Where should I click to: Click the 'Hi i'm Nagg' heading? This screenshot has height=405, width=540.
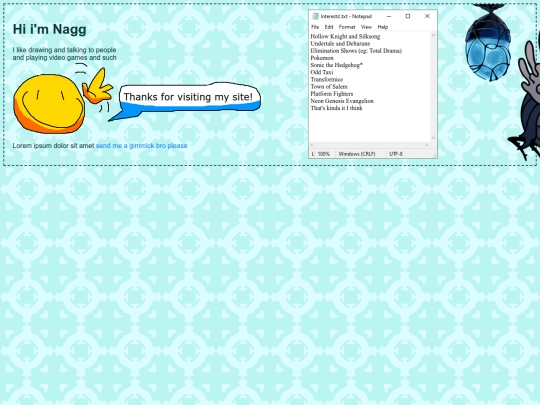pos(50,29)
